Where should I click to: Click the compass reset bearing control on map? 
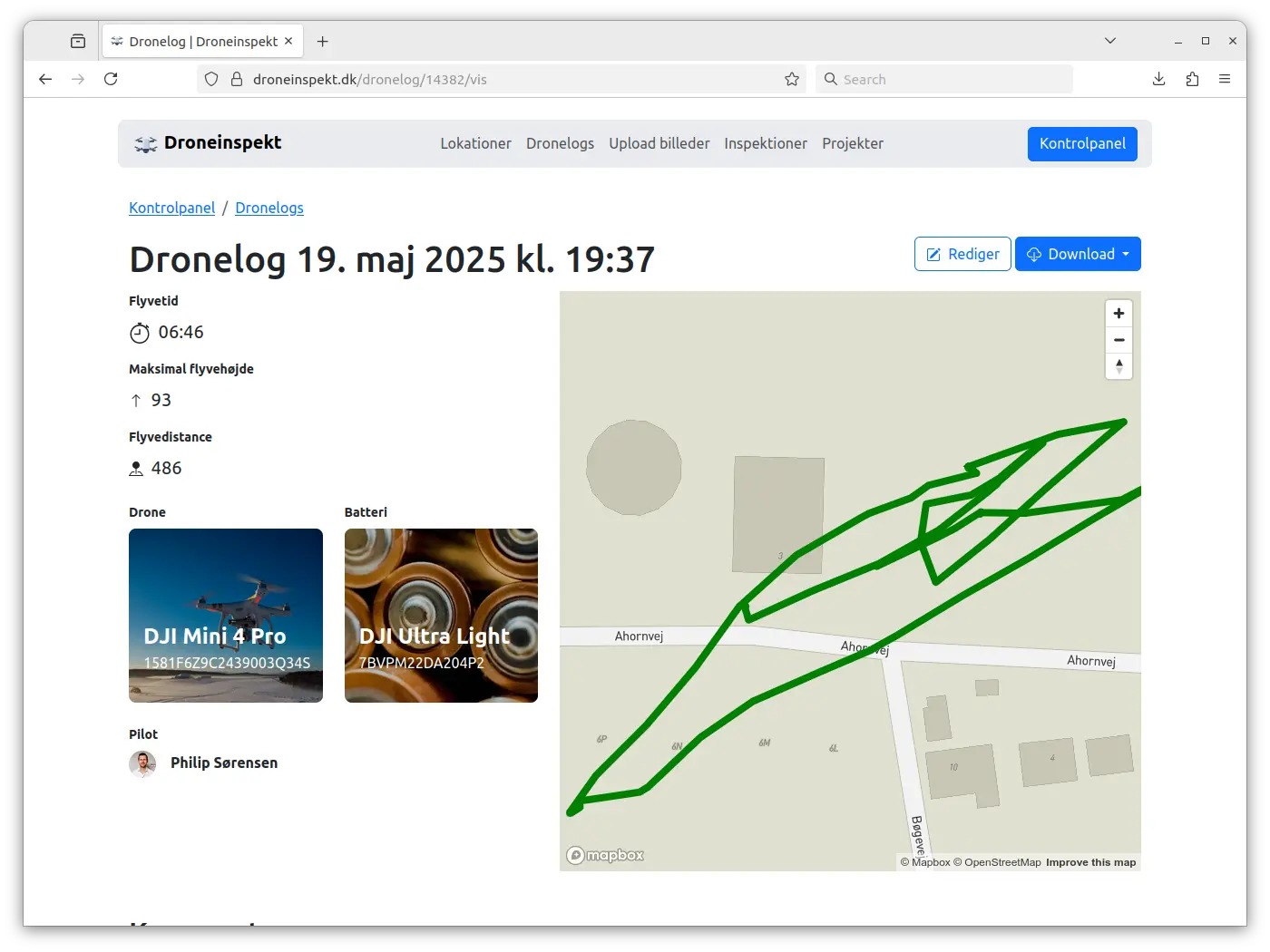click(x=1119, y=366)
